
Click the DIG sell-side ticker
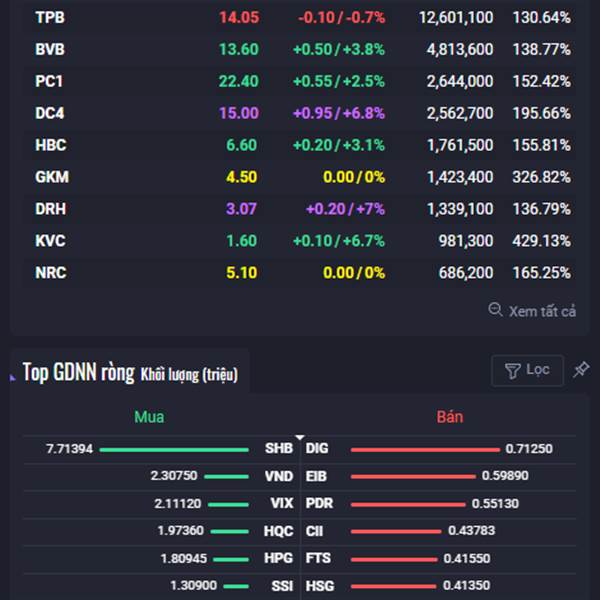coord(317,448)
